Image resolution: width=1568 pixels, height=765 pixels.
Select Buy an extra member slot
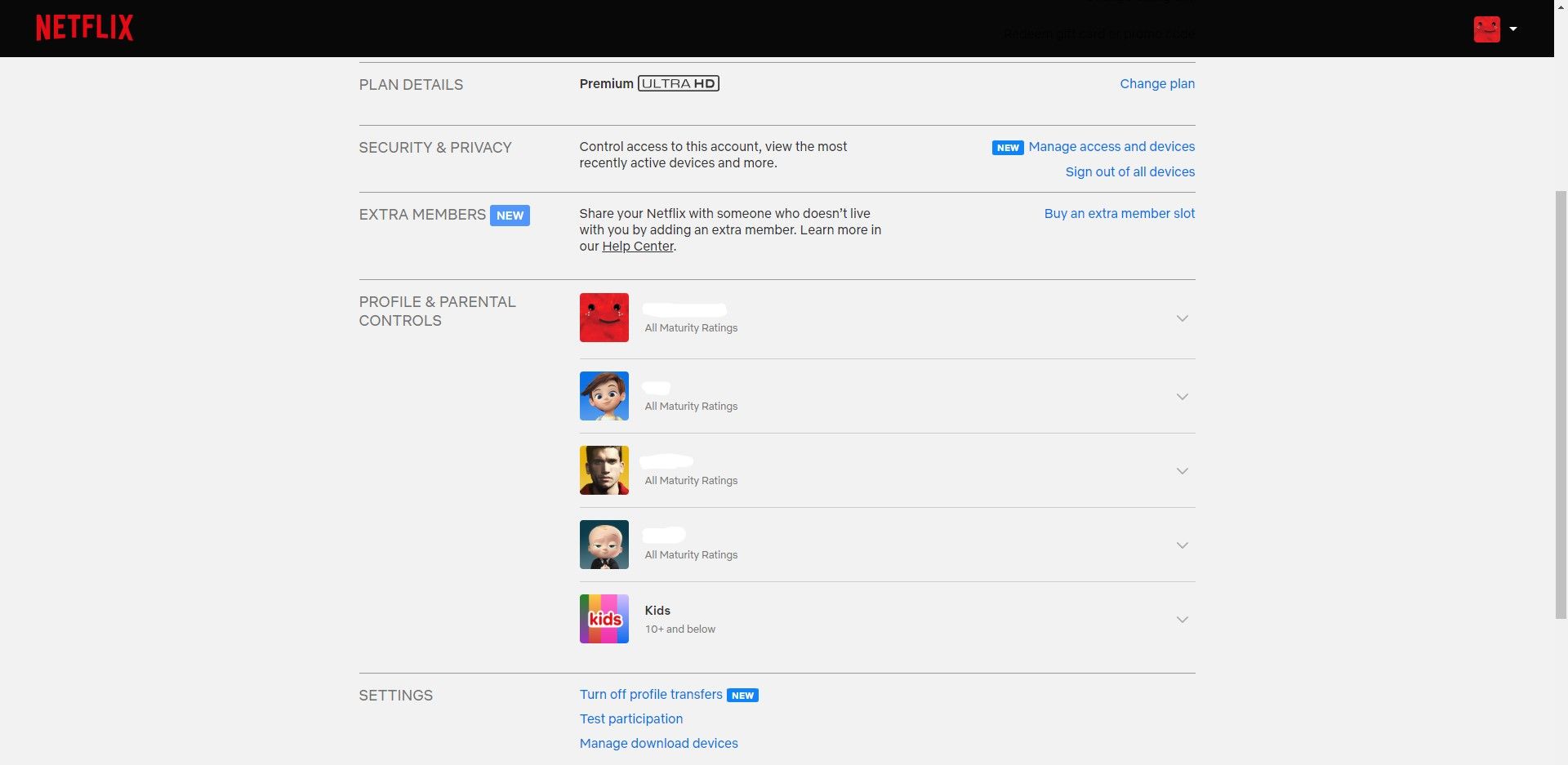point(1119,213)
